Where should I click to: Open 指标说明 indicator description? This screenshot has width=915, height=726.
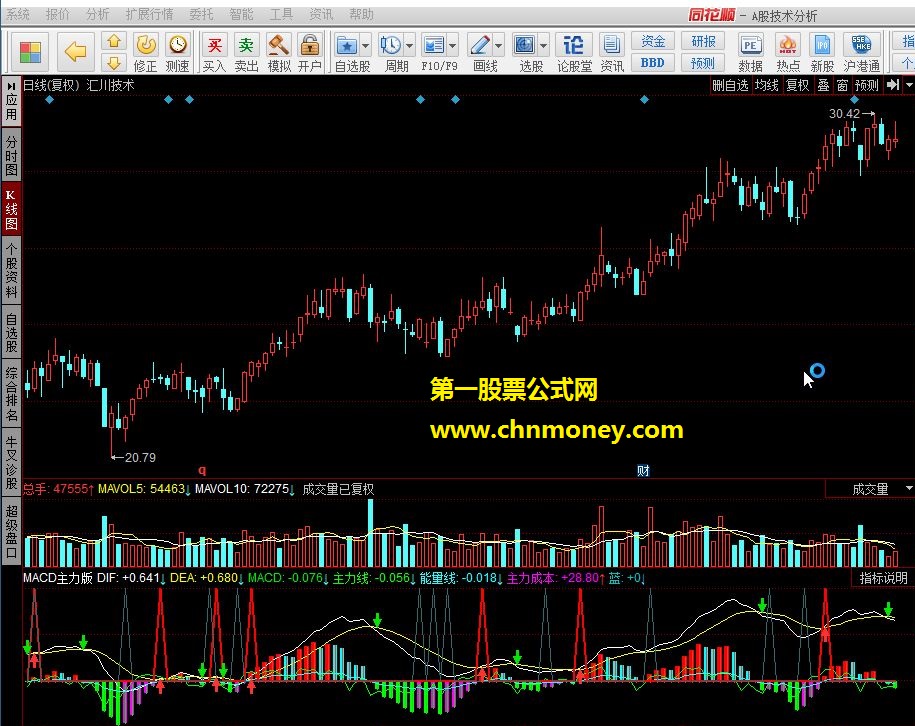883,578
